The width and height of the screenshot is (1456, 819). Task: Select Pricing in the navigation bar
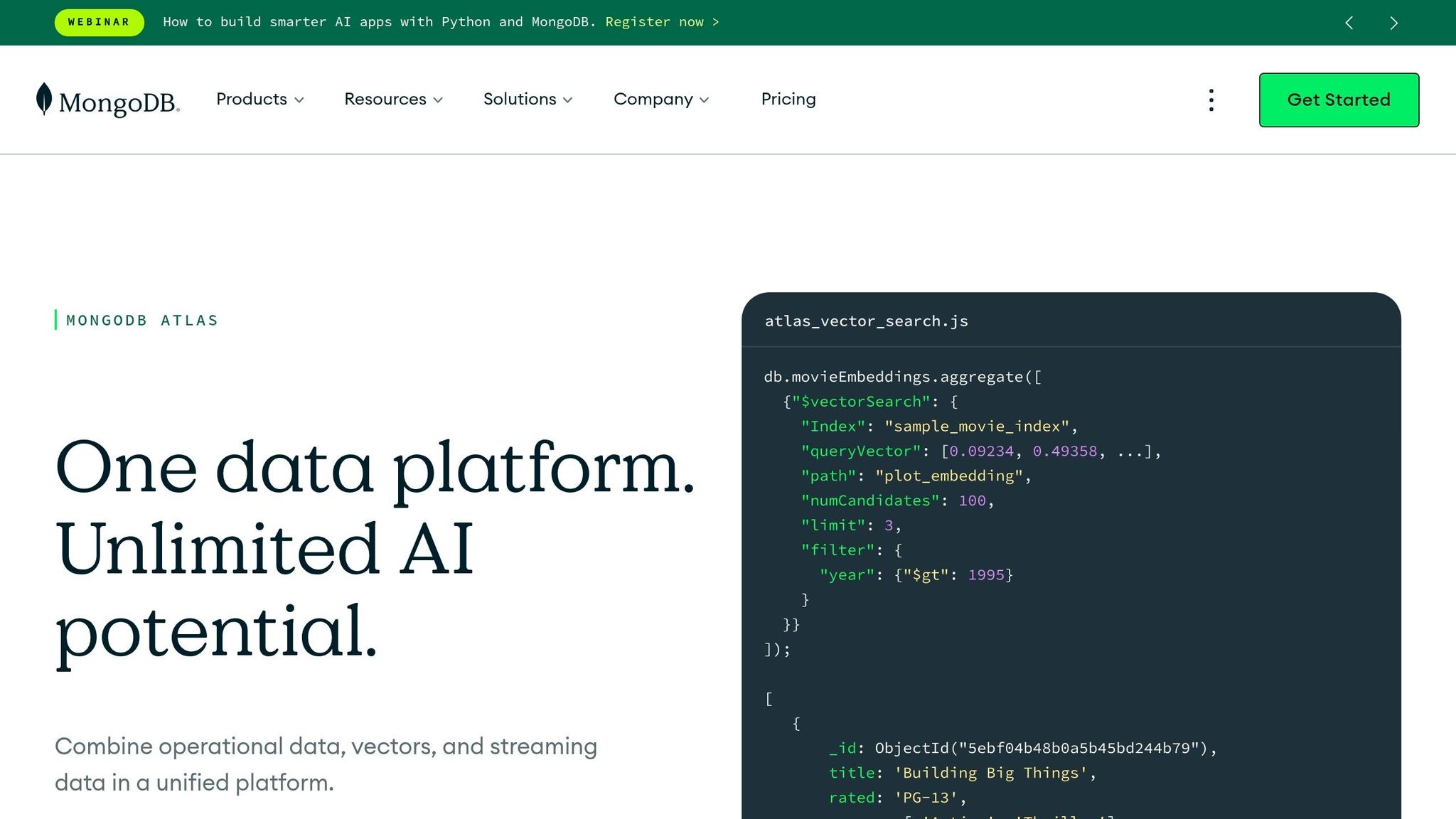[788, 100]
